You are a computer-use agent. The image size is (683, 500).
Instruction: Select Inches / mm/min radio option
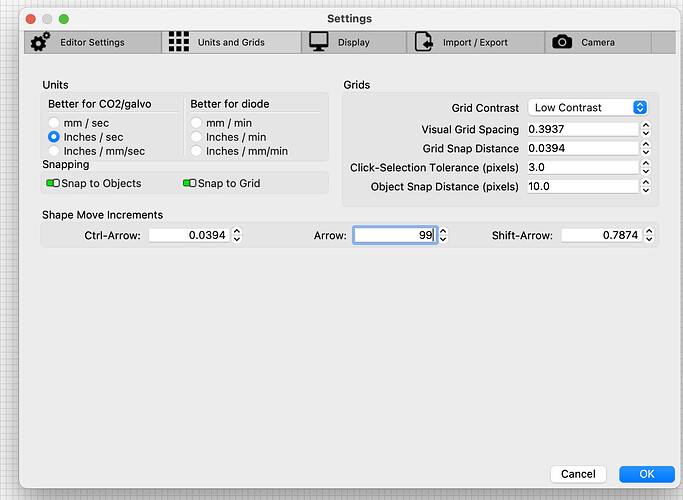[197, 151]
